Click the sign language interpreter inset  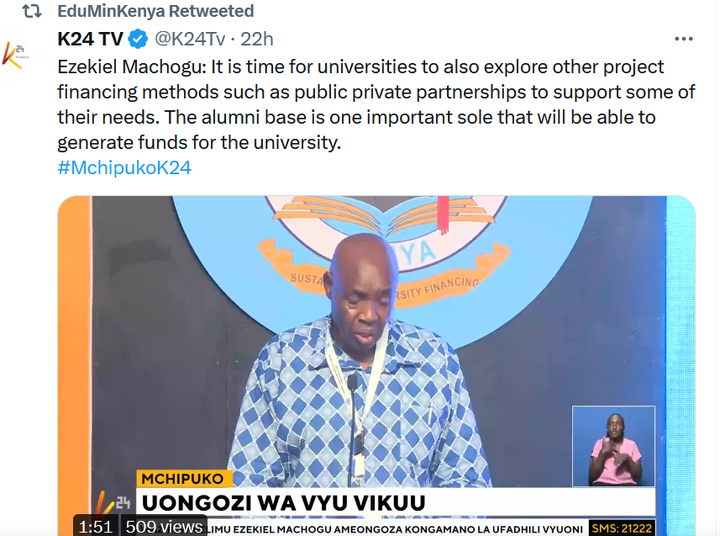coord(613,446)
